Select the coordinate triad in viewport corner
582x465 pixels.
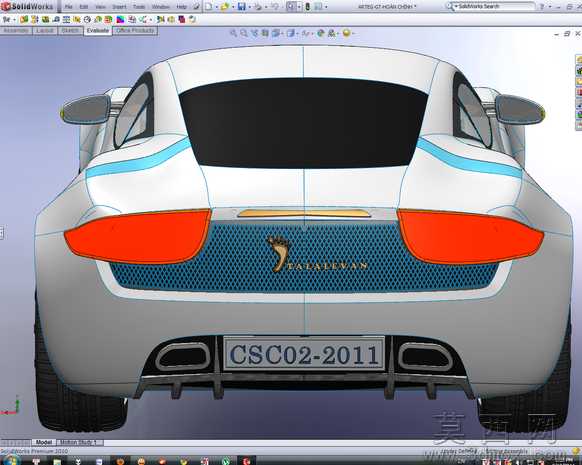tap(10, 406)
